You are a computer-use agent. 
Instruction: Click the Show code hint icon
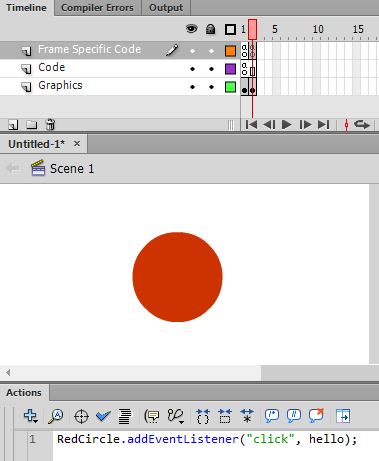(x=151, y=416)
